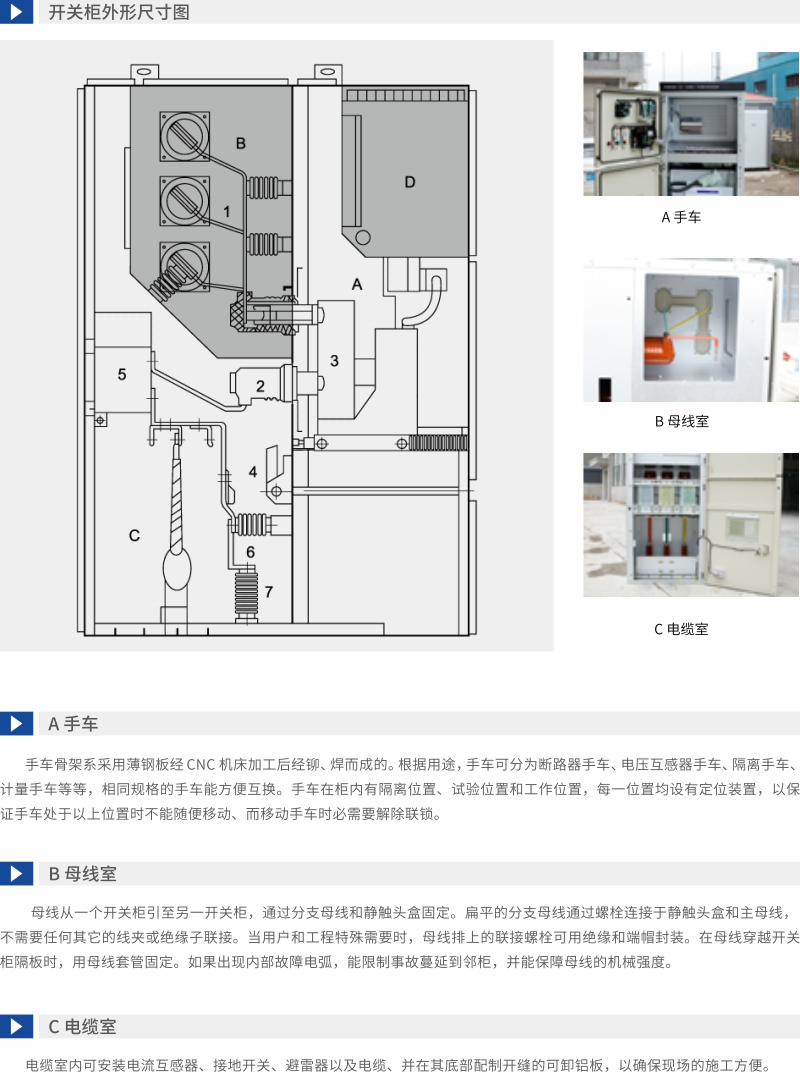800x1082 pixels.
Task: Click the B 母线室 caption under photo
Action: click(x=681, y=422)
